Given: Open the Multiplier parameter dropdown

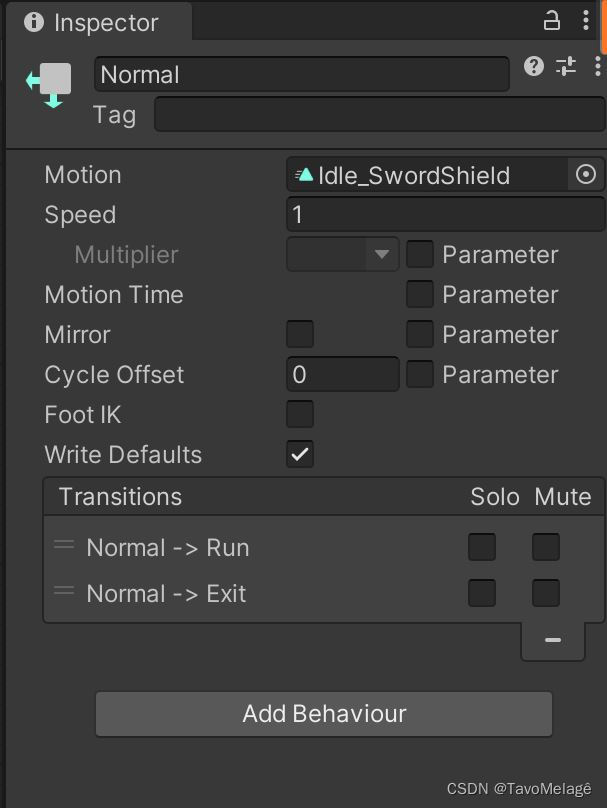Looking at the screenshot, I should [343, 254].
